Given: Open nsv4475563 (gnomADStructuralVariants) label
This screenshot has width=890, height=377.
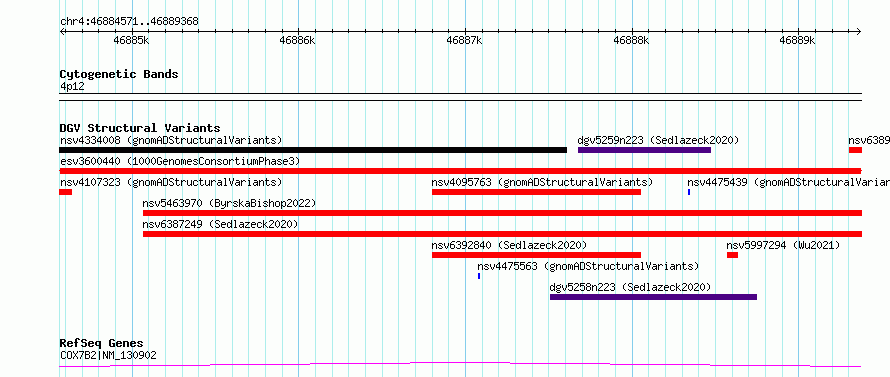Looking at the screenshot, I should [x=588, y=266].
